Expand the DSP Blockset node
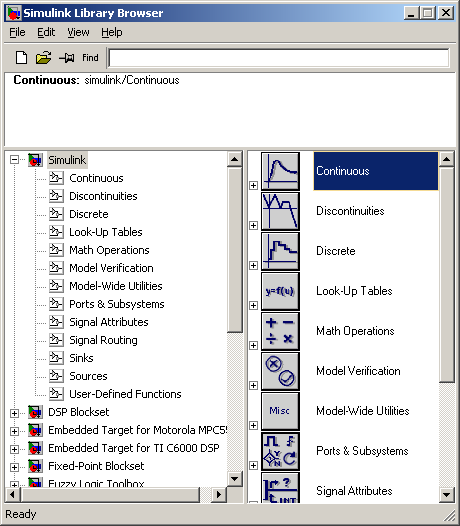 pos(14,413)
